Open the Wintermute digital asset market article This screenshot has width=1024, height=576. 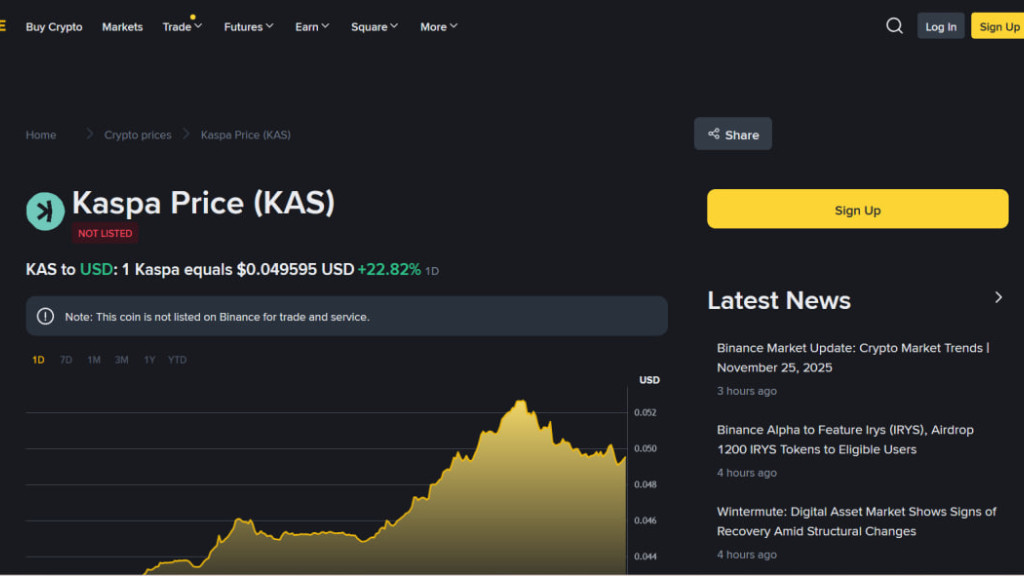pyautogui.click(x=856, y=521)
